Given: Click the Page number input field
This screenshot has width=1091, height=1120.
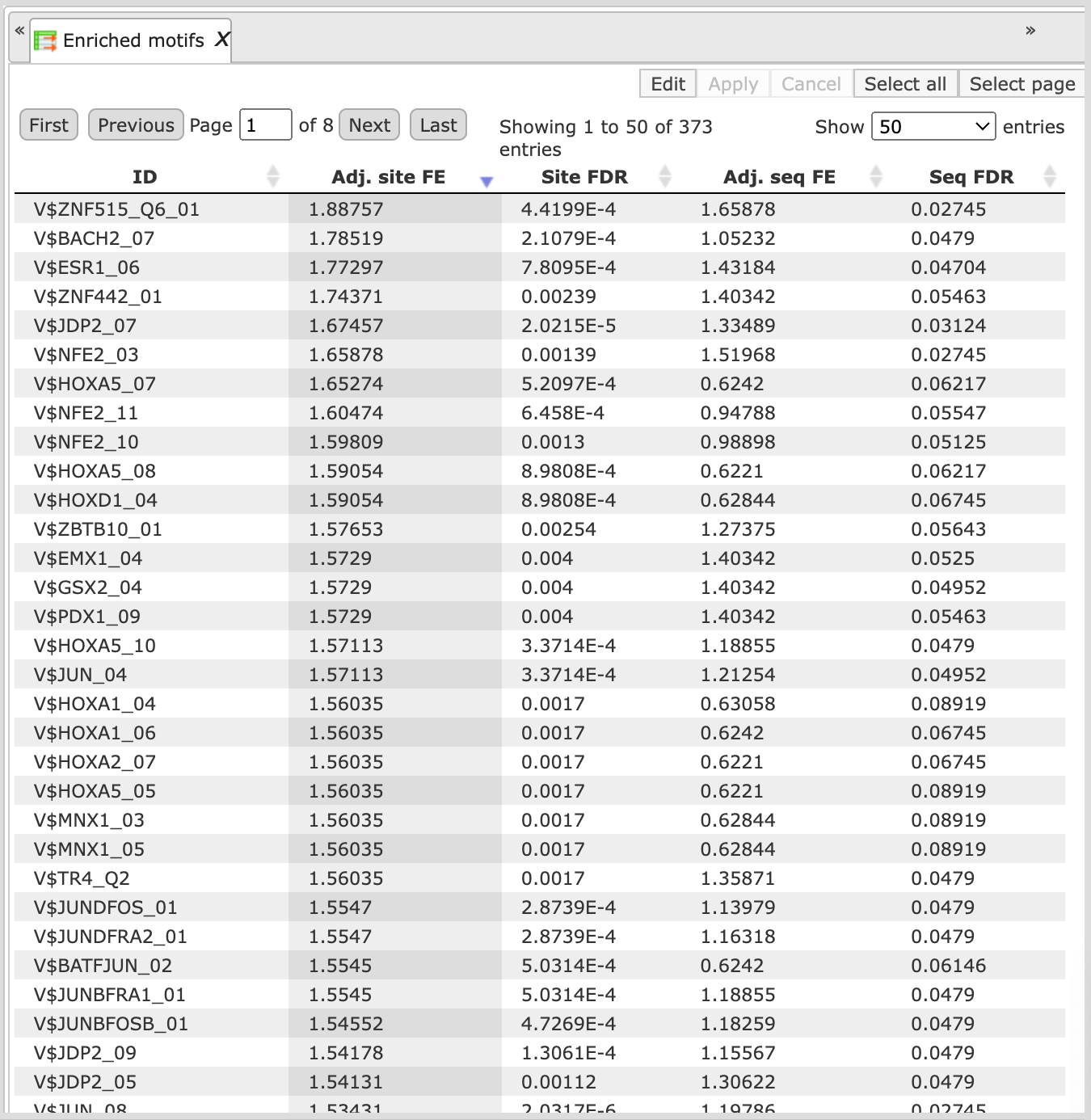Looking at the screenshot, I should click(x=265, y=125).
